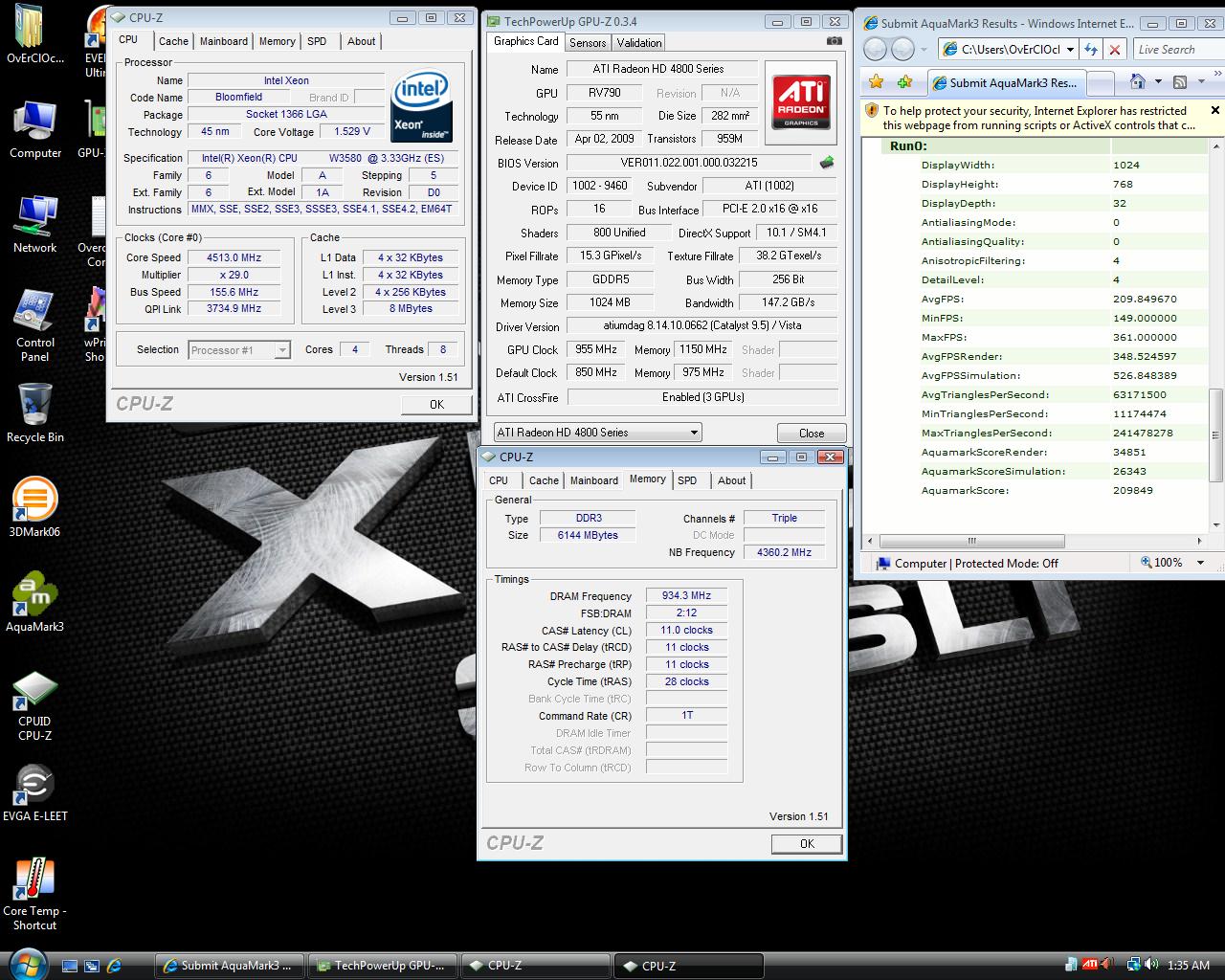Click IE horizontal scrollbar thumb
Image resolution: width=1225 pixels, height=980 pixels.
[971, 541]
